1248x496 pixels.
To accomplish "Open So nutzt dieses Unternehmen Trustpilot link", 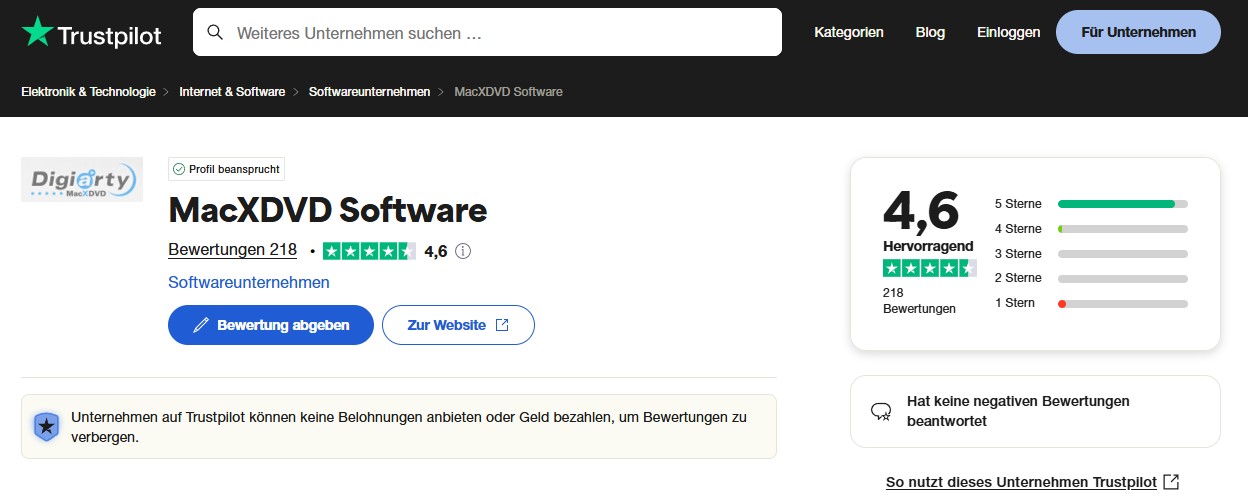I will tap(1021, 482).
